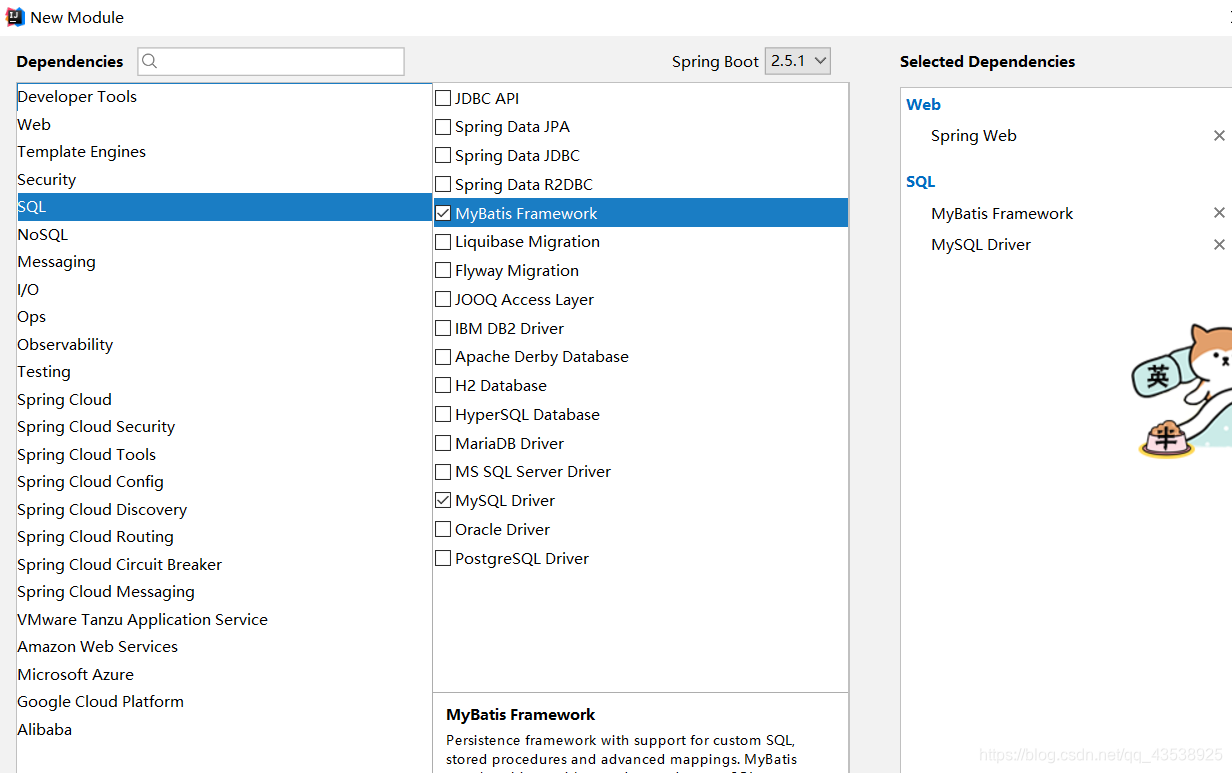Viewport: 1232px width, 773px height.
Task: Uncheck the MyBatis Framework checkbox
Action: pos(443,213)
